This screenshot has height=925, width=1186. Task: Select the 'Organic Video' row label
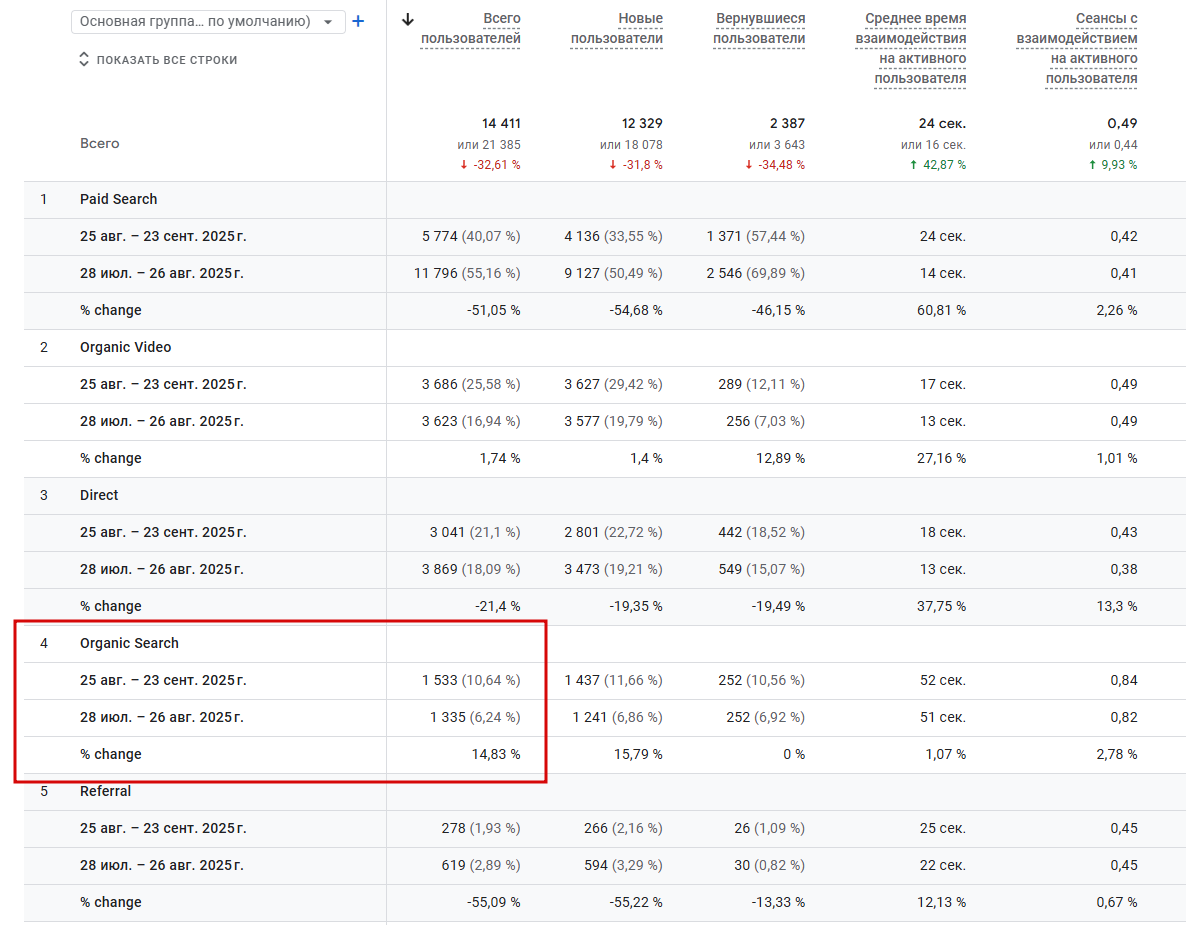coord(126,347)
